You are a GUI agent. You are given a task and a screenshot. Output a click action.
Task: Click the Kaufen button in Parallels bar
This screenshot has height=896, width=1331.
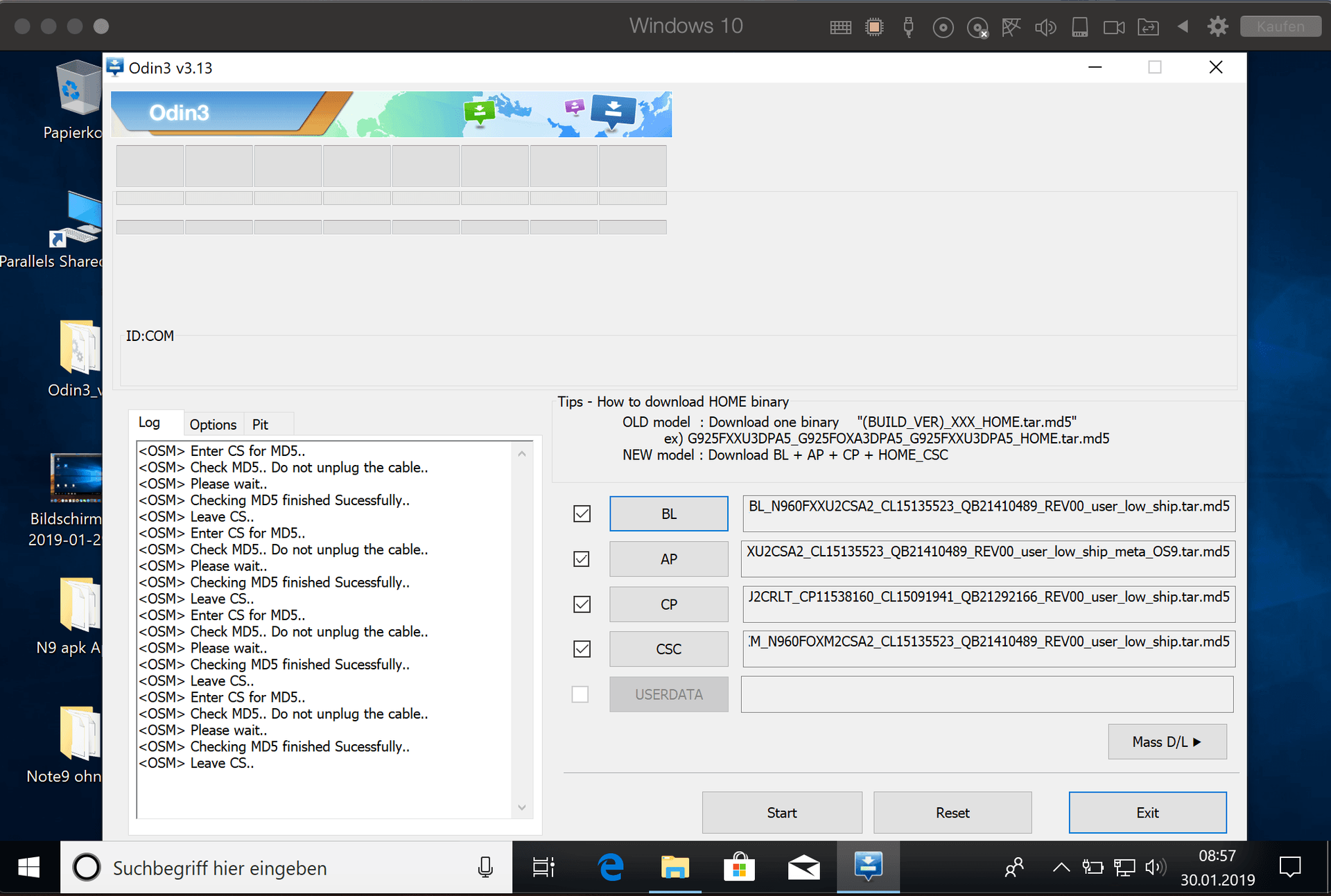pyautogui.click(x=1280, y=26)
